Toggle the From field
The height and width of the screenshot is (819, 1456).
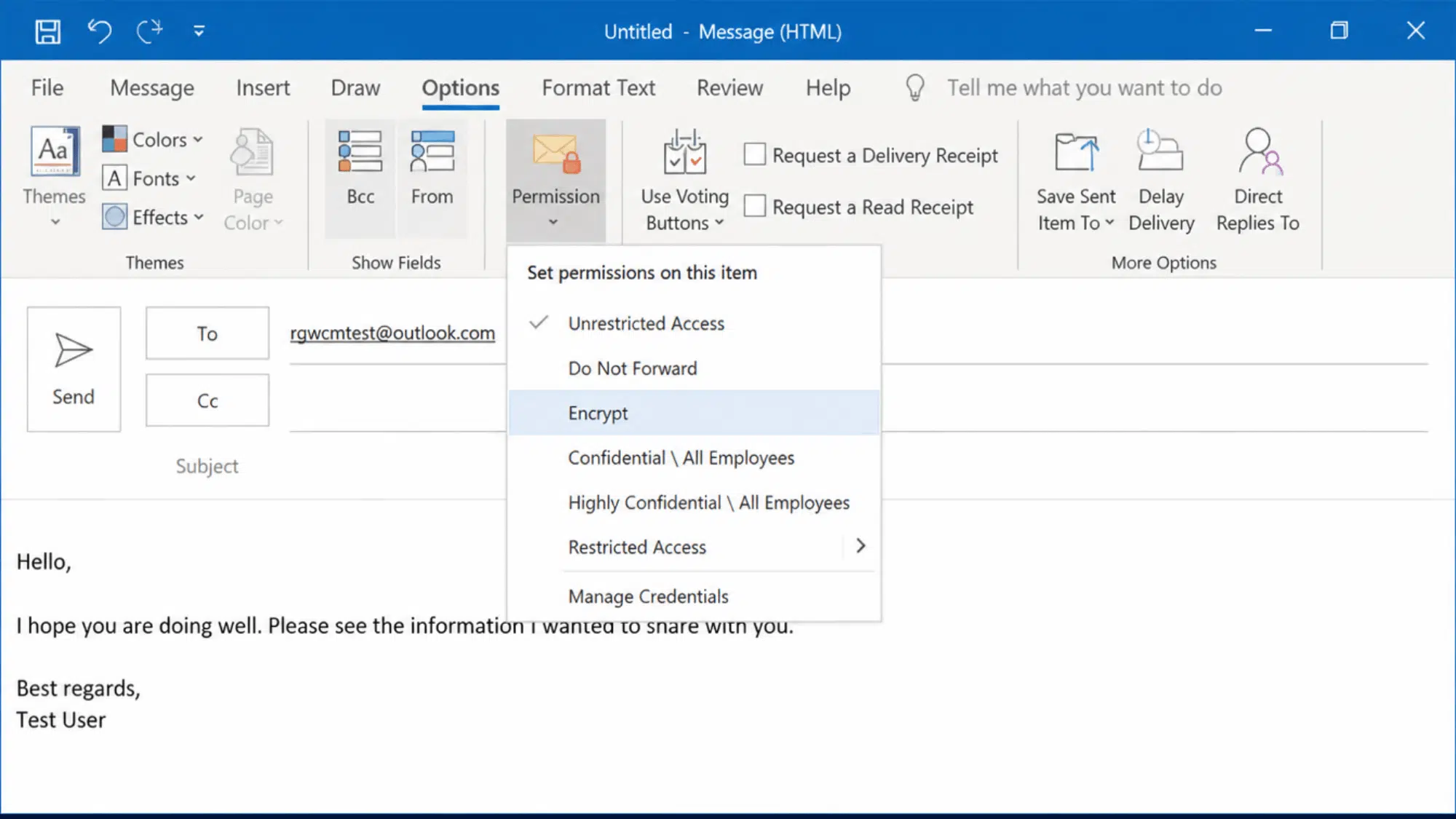[432, 179]
